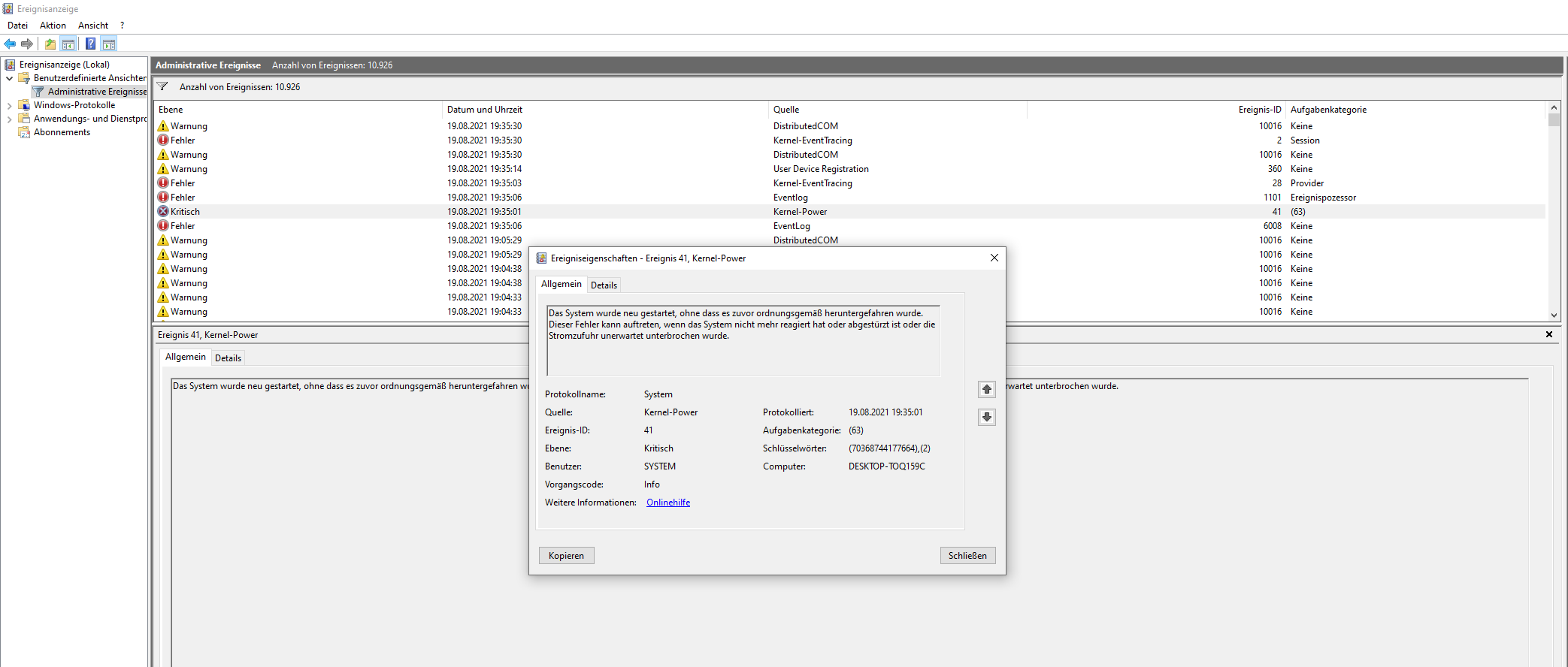Image resolution: width=1568 pixels, height=667 pixels.
Task: Click error icon of Kernel-EventTracing 19:35:30 row
Action: pyautogui.click(x=163, y=140)
